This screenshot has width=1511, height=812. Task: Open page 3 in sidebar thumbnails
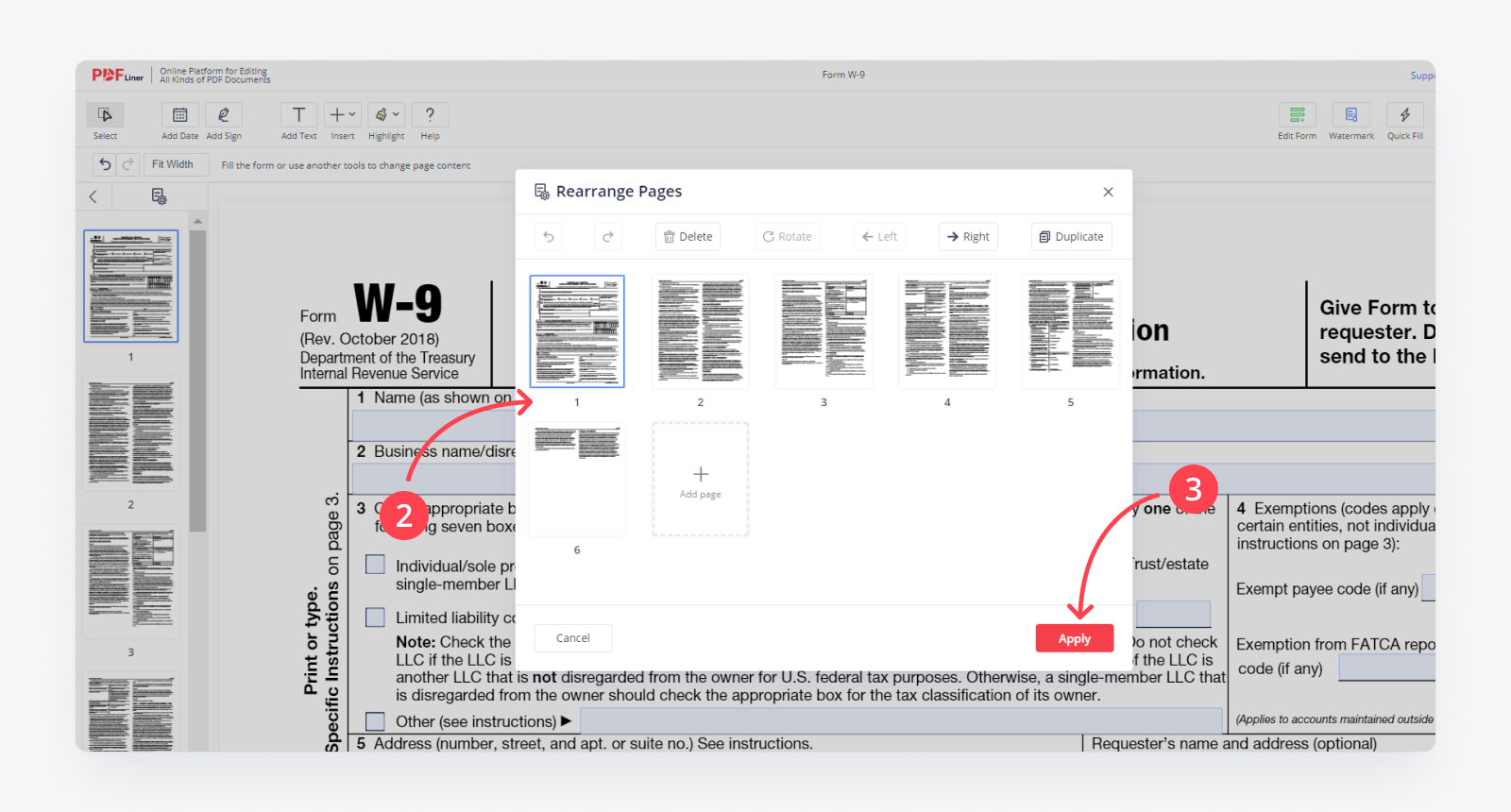(x=130, y=583)
